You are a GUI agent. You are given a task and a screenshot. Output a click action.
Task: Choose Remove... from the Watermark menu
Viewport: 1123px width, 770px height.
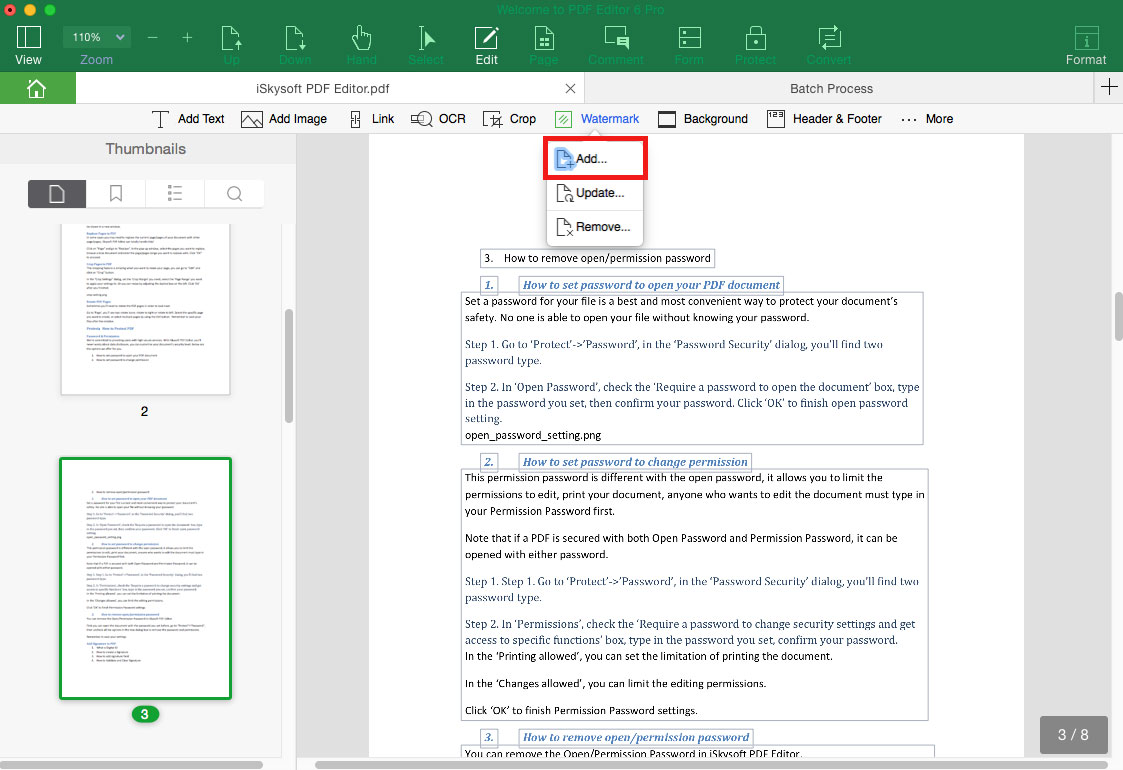coord(594,227)
